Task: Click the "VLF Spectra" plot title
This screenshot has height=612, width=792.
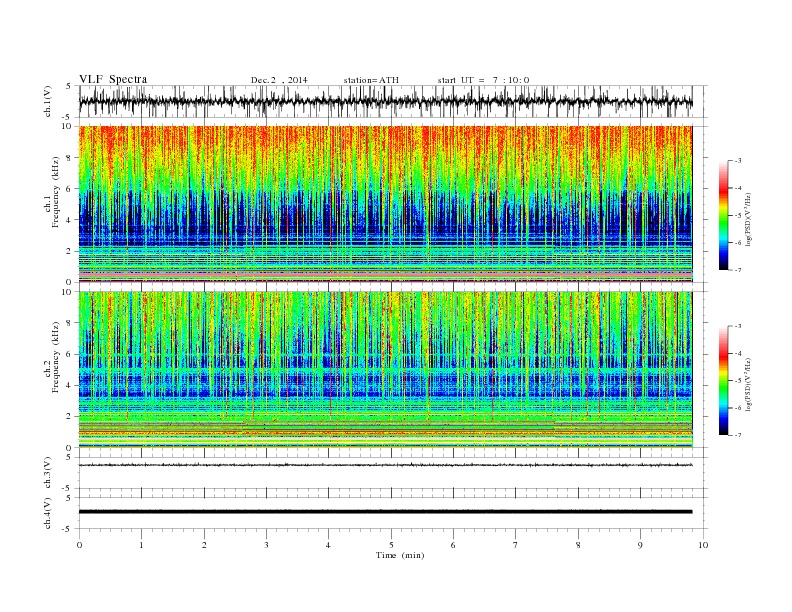Action: point(113,79)
